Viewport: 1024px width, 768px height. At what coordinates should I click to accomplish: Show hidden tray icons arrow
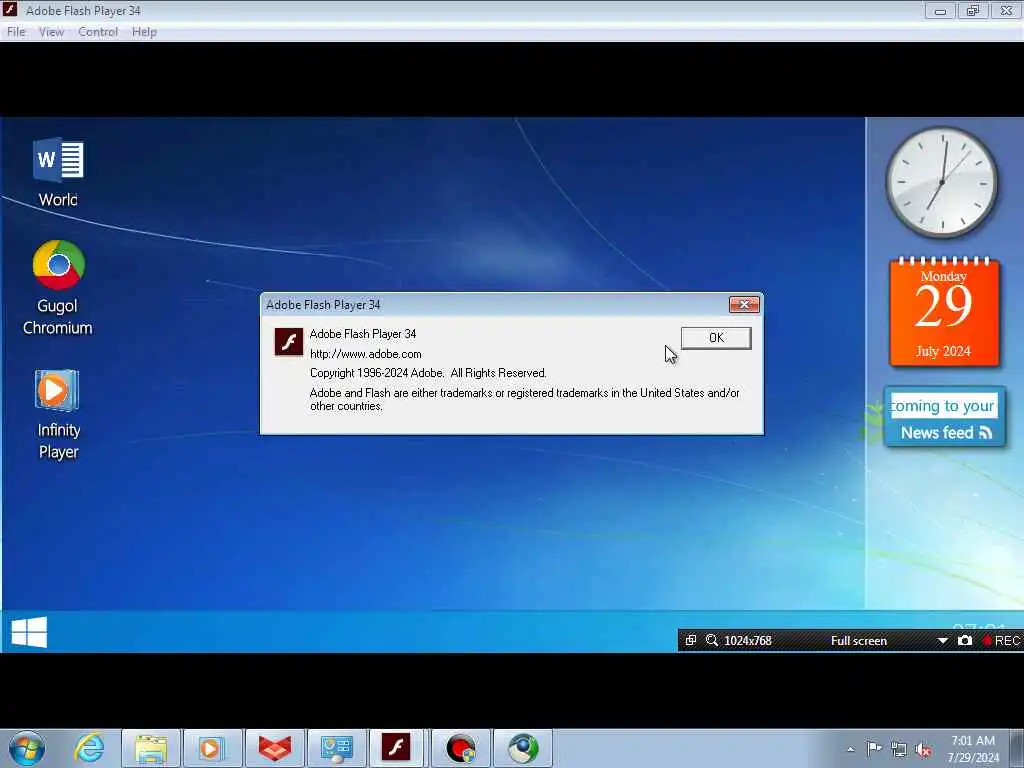point(850,749)
